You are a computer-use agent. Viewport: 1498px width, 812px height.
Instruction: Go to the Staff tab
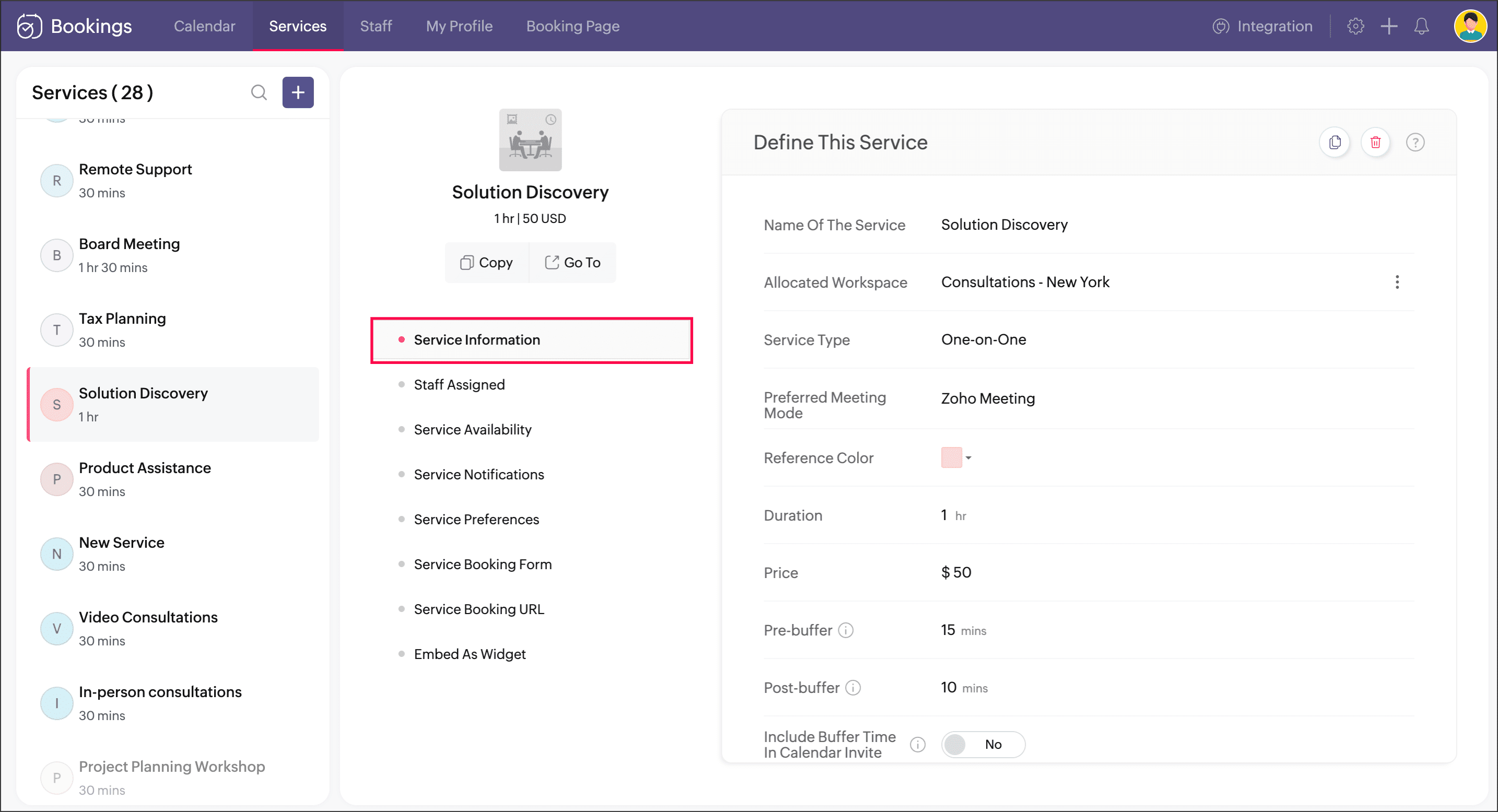[376, 26]
